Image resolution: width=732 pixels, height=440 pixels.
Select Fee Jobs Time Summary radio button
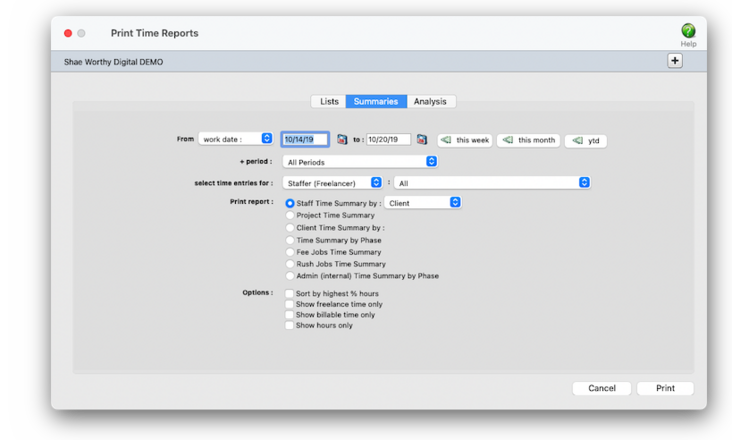point(290,252)
